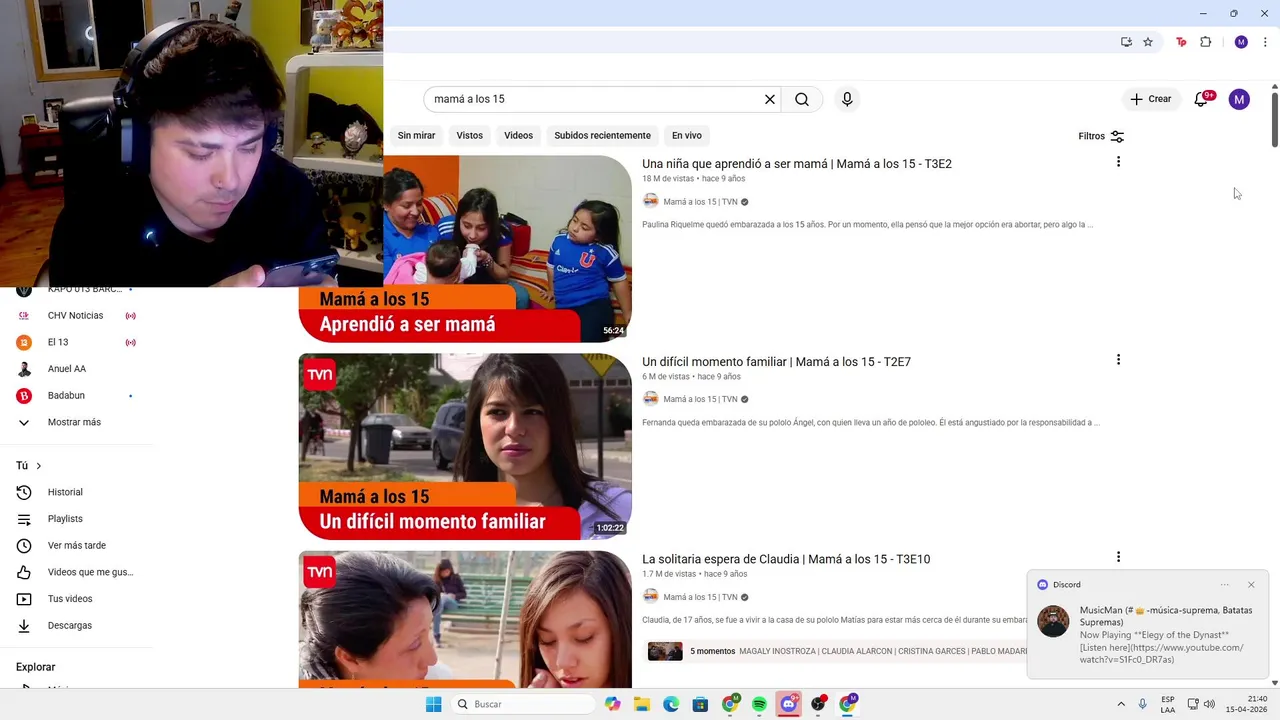
Task: Open 'Un difícil momento familiar' video title
Action: click(x=776, y=362)
